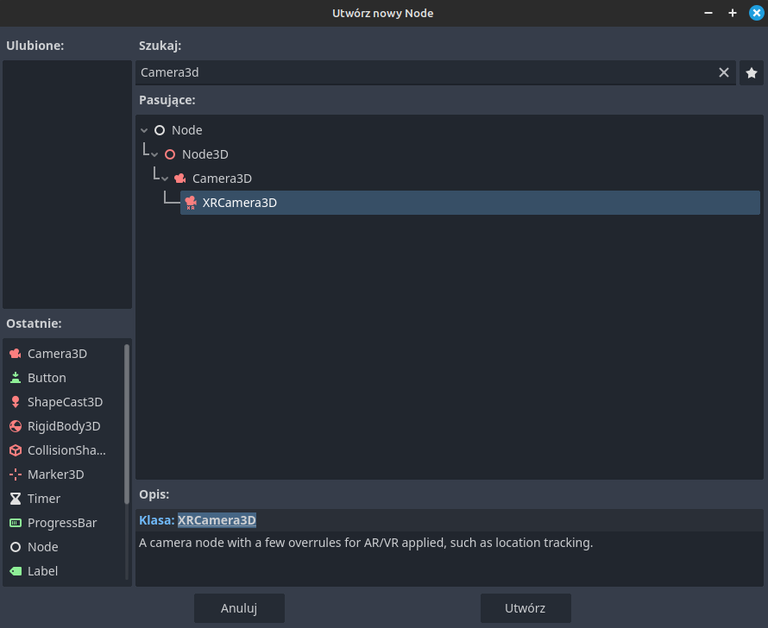768x628 pixels.
Task: Focus the Szukaj search field
Action: 426,72
